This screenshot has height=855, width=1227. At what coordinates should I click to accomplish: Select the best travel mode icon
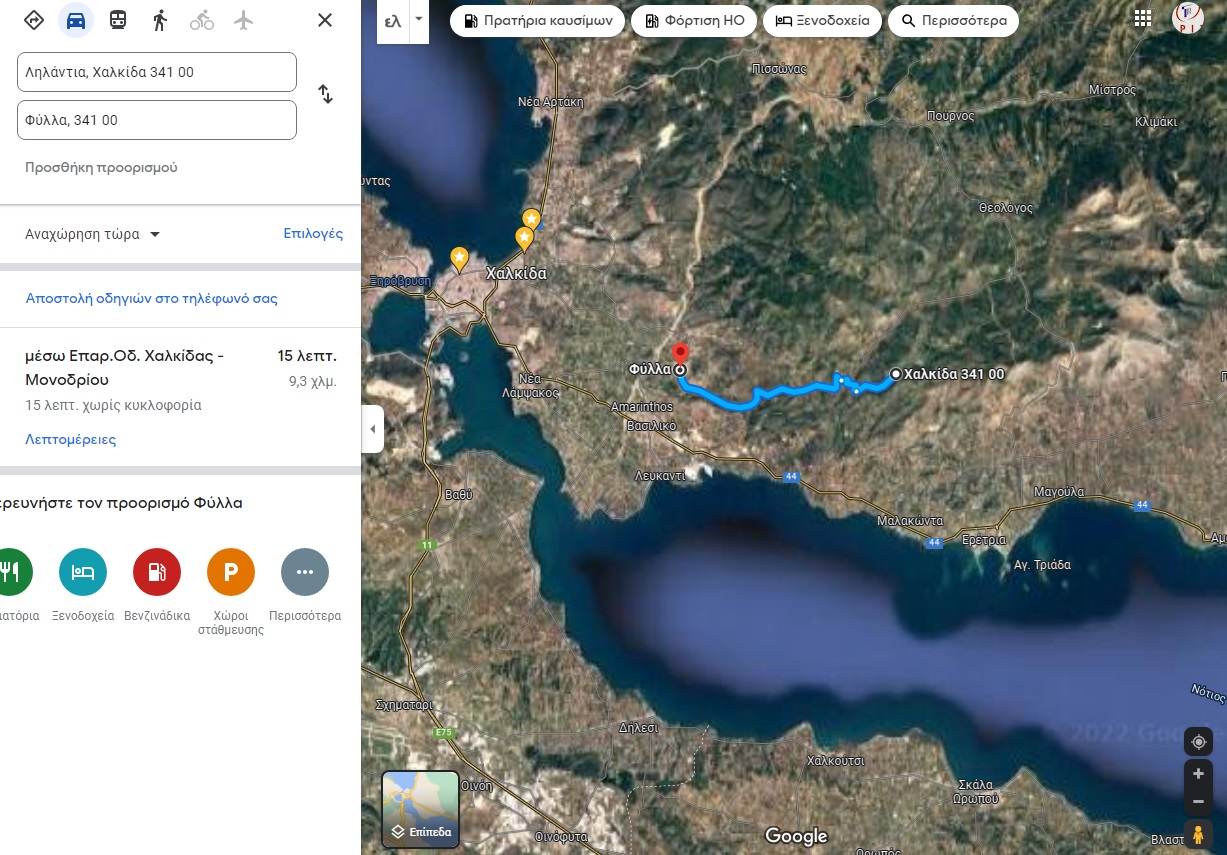pyautogui.click(x=33, y=20)
